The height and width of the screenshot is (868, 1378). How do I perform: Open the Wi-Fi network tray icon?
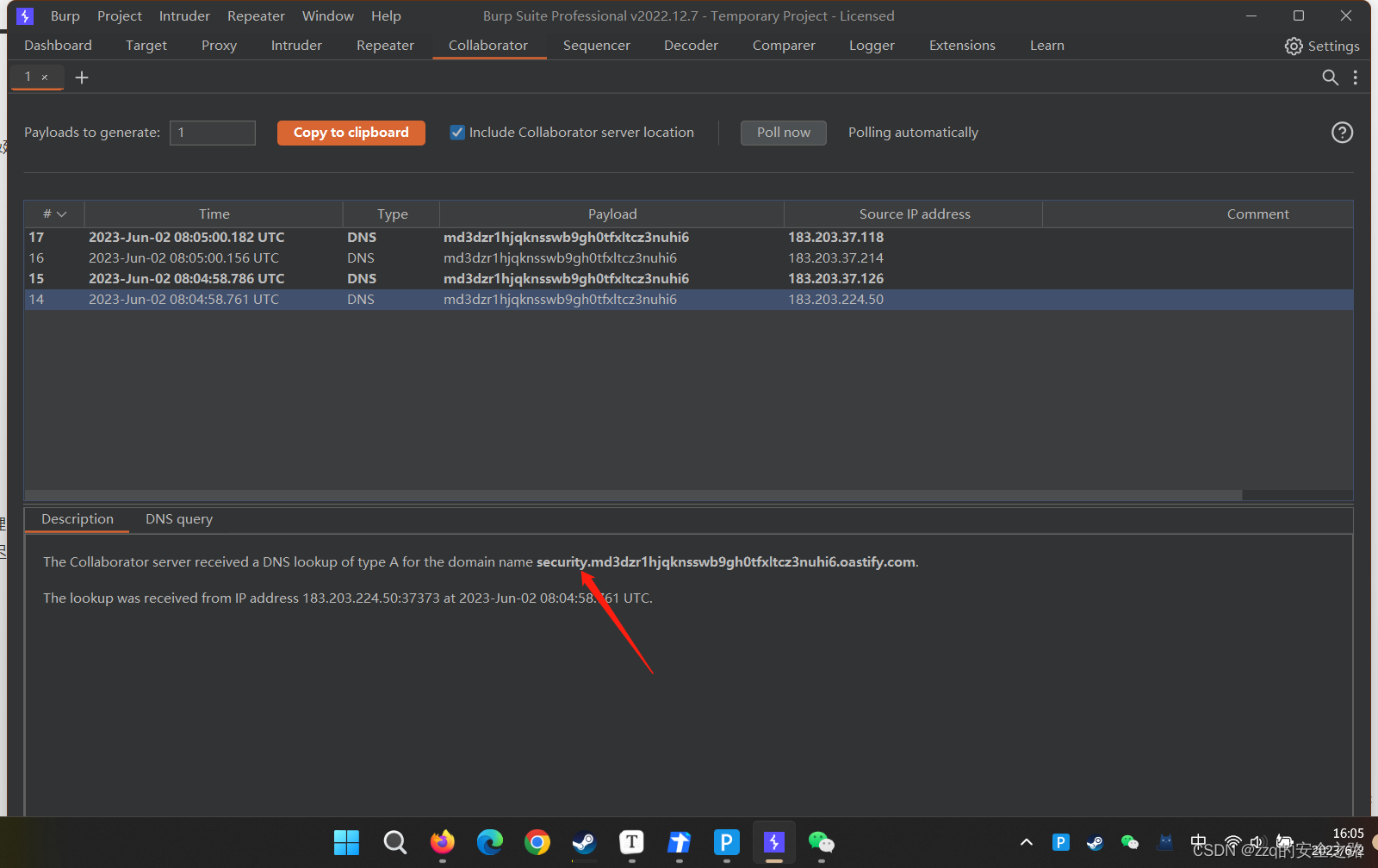tap(1233, 842)
